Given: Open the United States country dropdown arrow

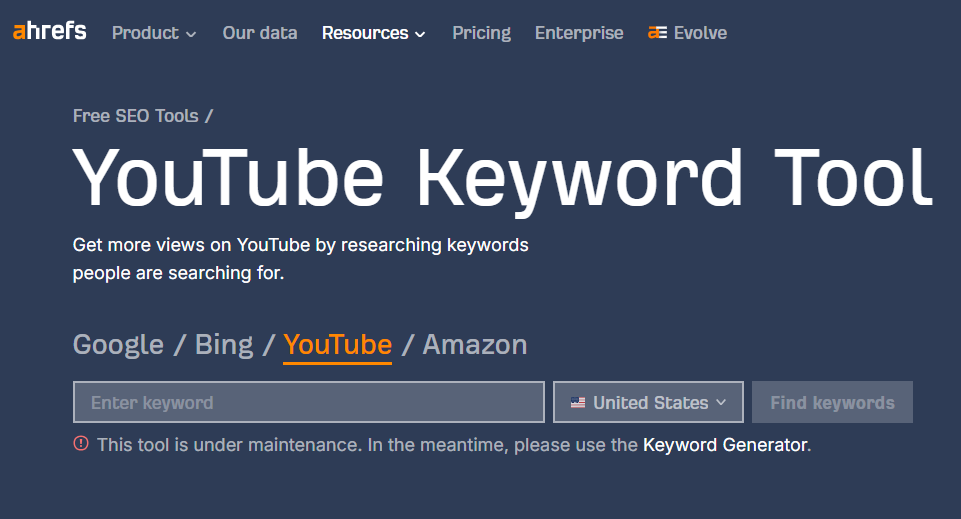Looking at the screenshot, I should coord(720,403).
